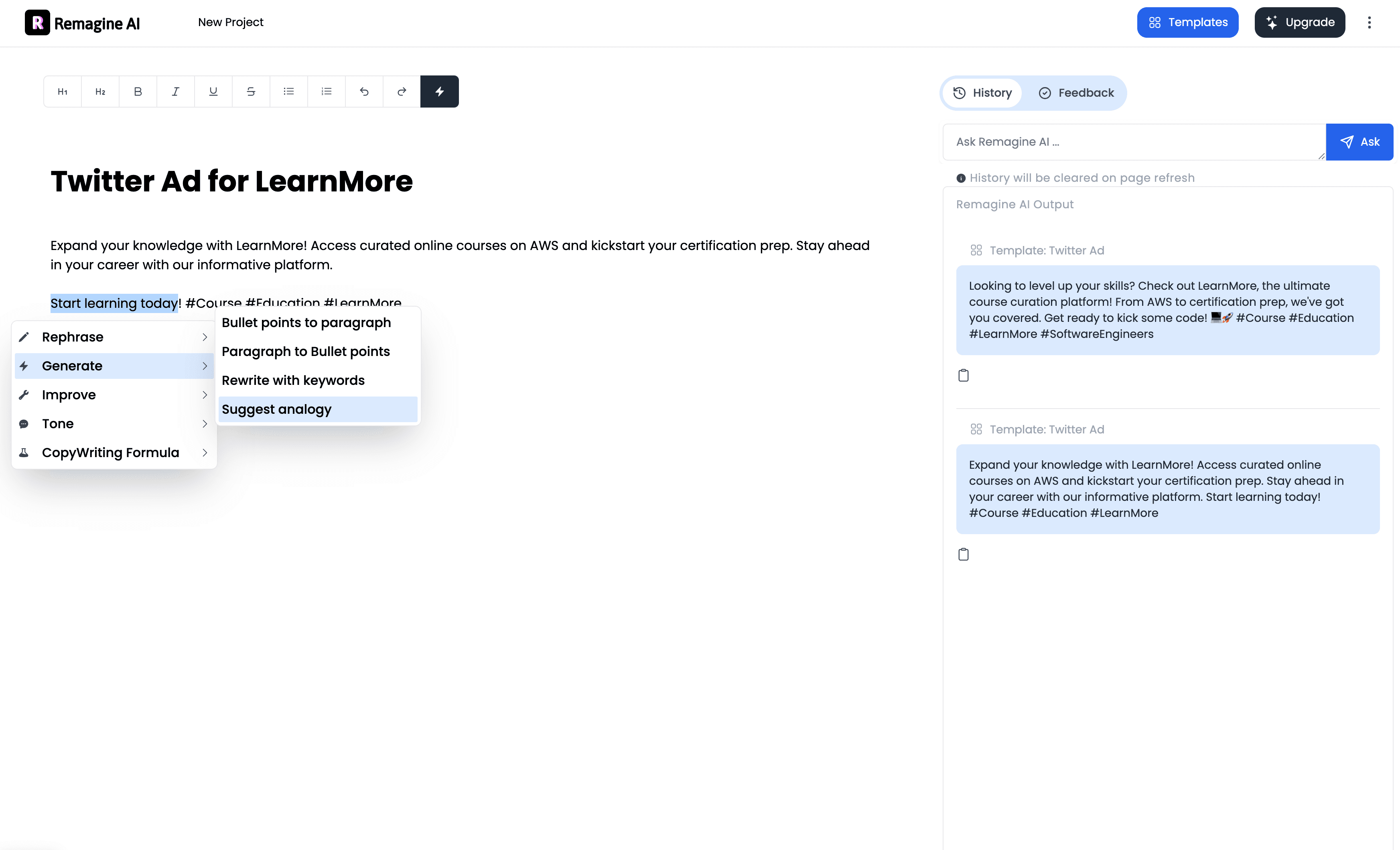Click the second output bubble about AWS courses
1400x850 pixels.
pyautogui.click(x=1168, y=489)
